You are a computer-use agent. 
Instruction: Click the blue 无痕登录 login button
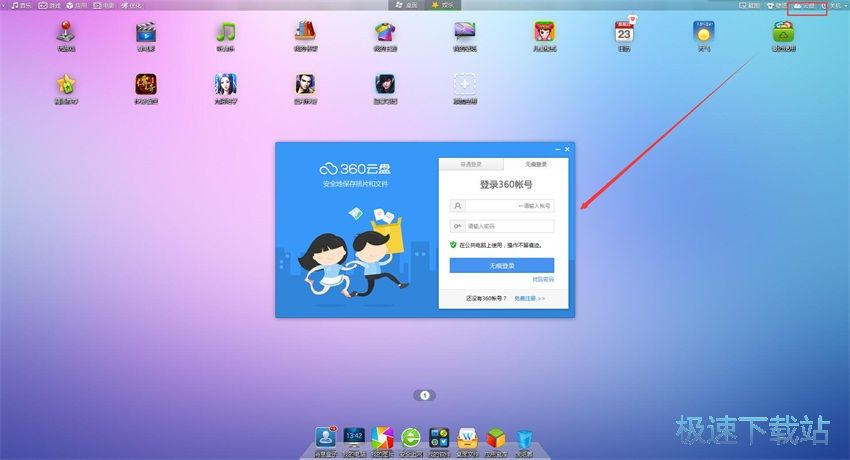tap(502, 265)
